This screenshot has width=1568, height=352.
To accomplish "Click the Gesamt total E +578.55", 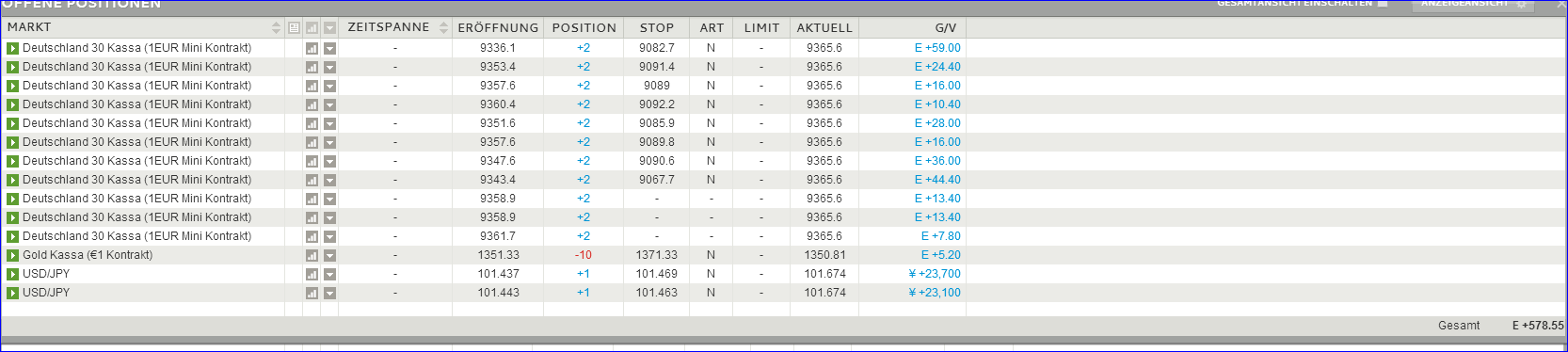I will (x=1538, y=326).
